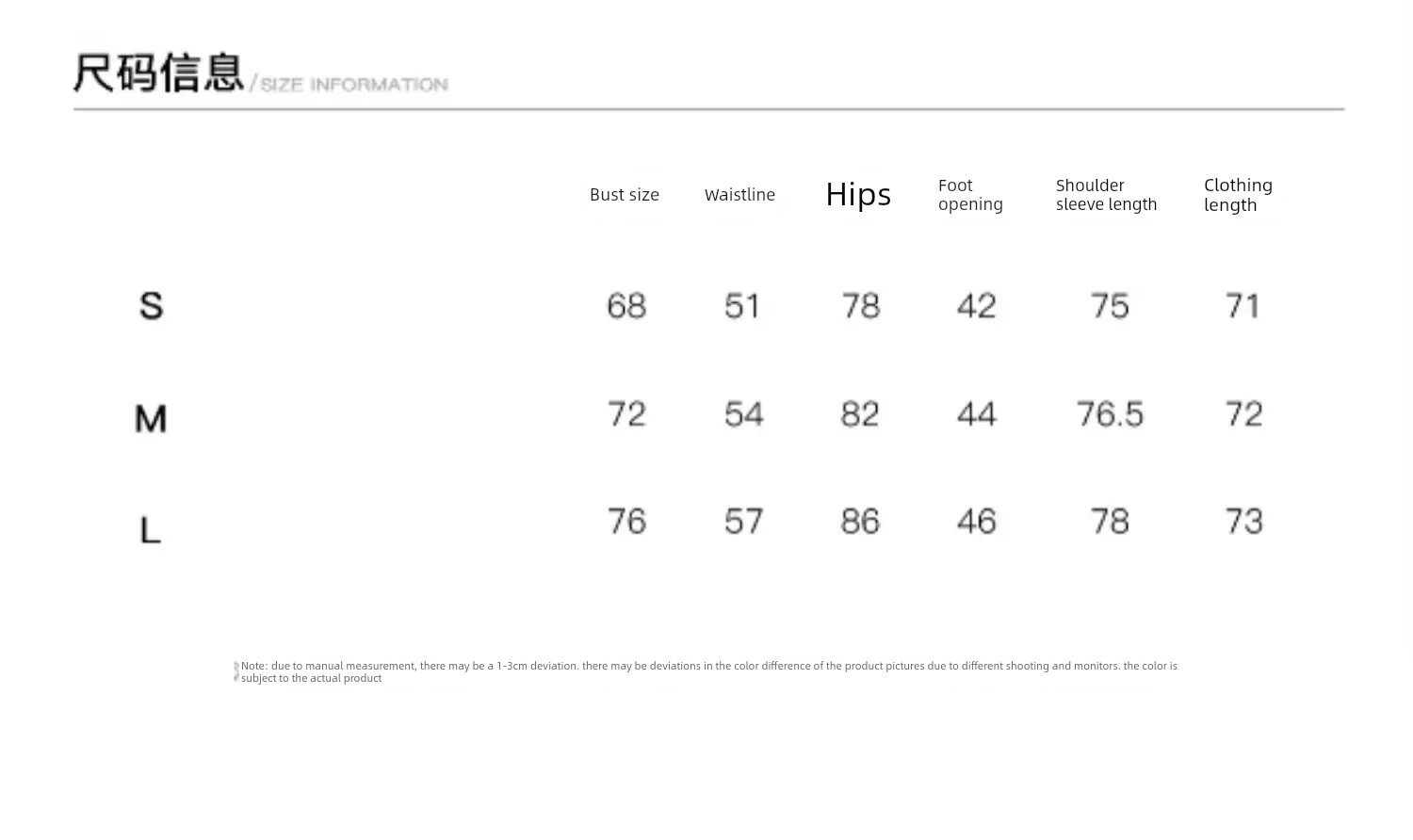Click the size L waistline value 57
Screen dimensions: 1413x840
point(743,522)
